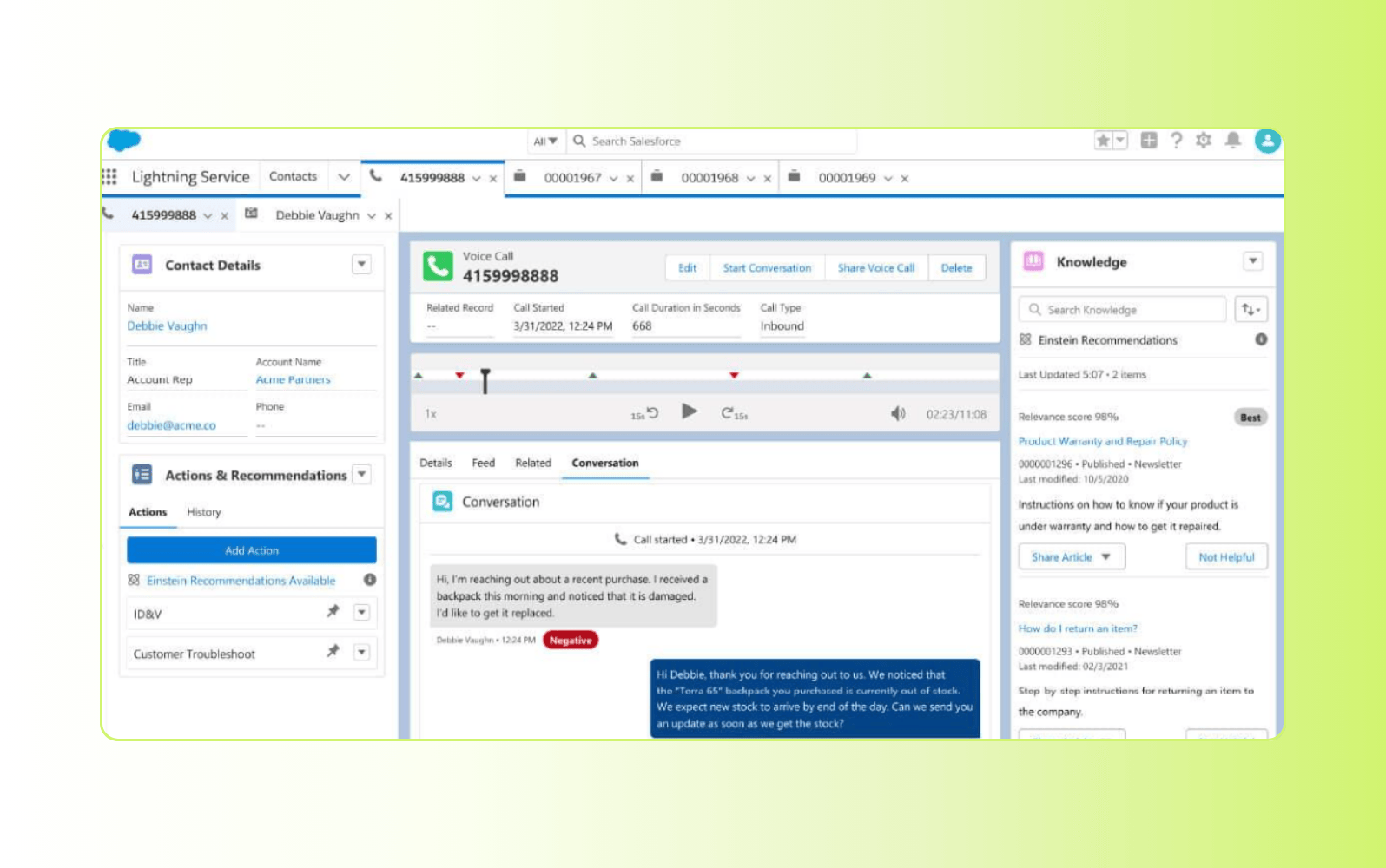Open the Knowledge sort button
The height and width of the screenshot is (868, 1386).
tap(1251, 310)
